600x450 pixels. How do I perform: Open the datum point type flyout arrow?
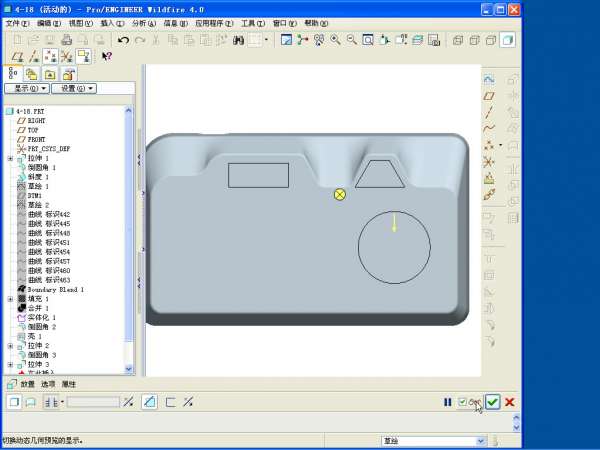click(x=501, y=145)
